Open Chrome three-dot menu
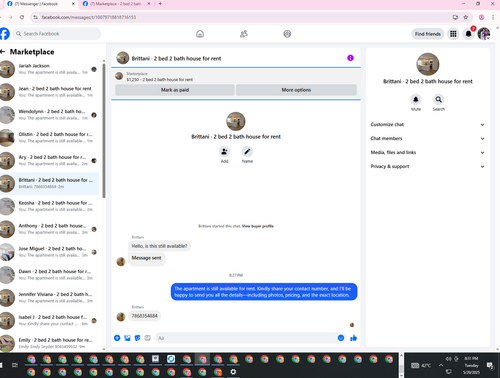 pyautogui.click(x=493, y=17)
